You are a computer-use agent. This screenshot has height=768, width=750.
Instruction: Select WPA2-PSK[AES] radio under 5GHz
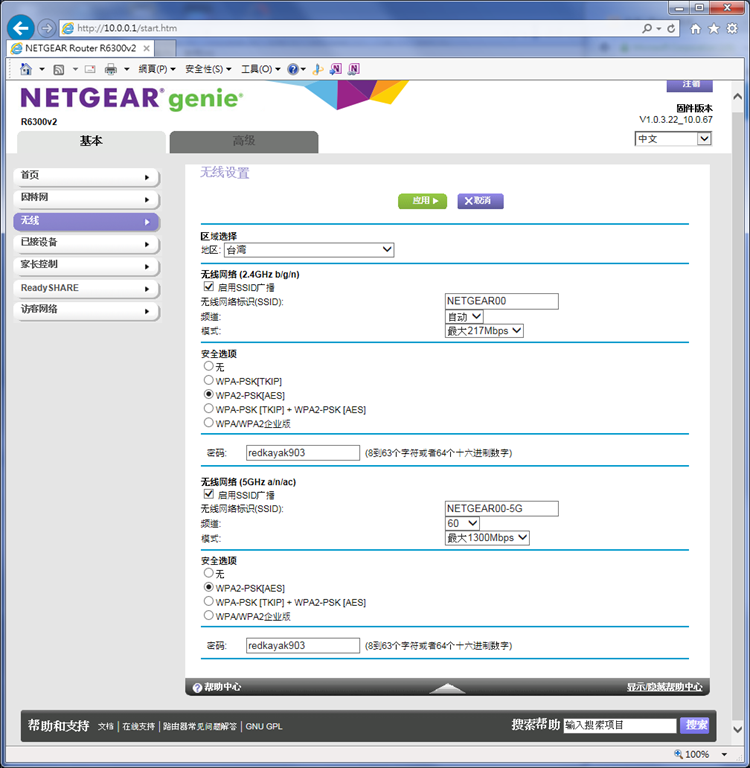[x=209, y=587]
